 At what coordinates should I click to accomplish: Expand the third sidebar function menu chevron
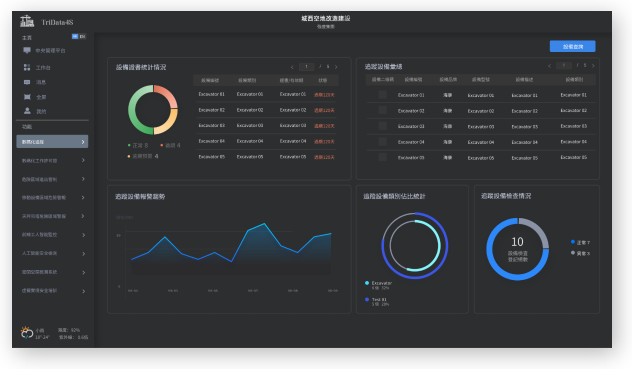click(83, 179)
